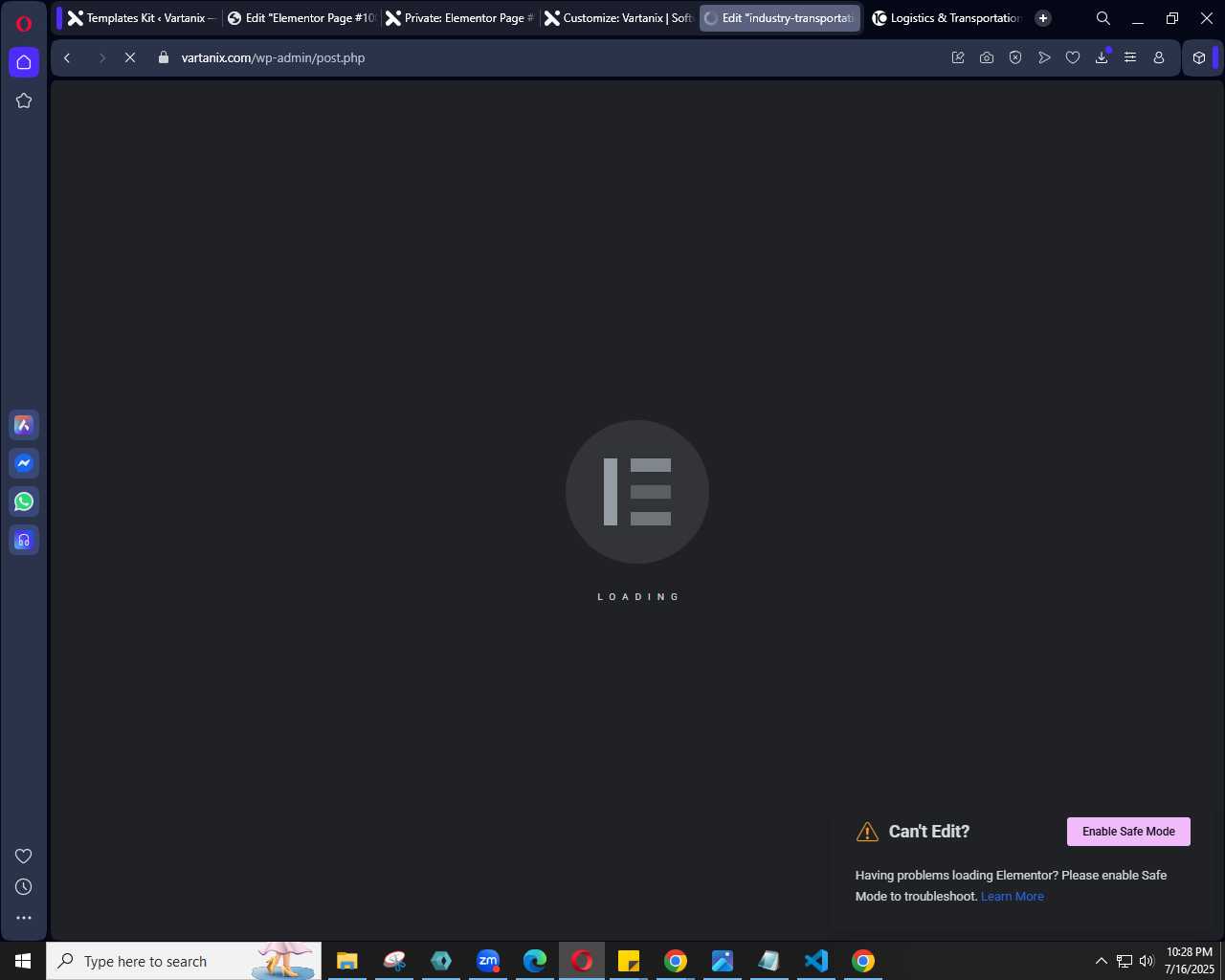
Task: Take a snapshot with camera icon
Action: (987, 57)
